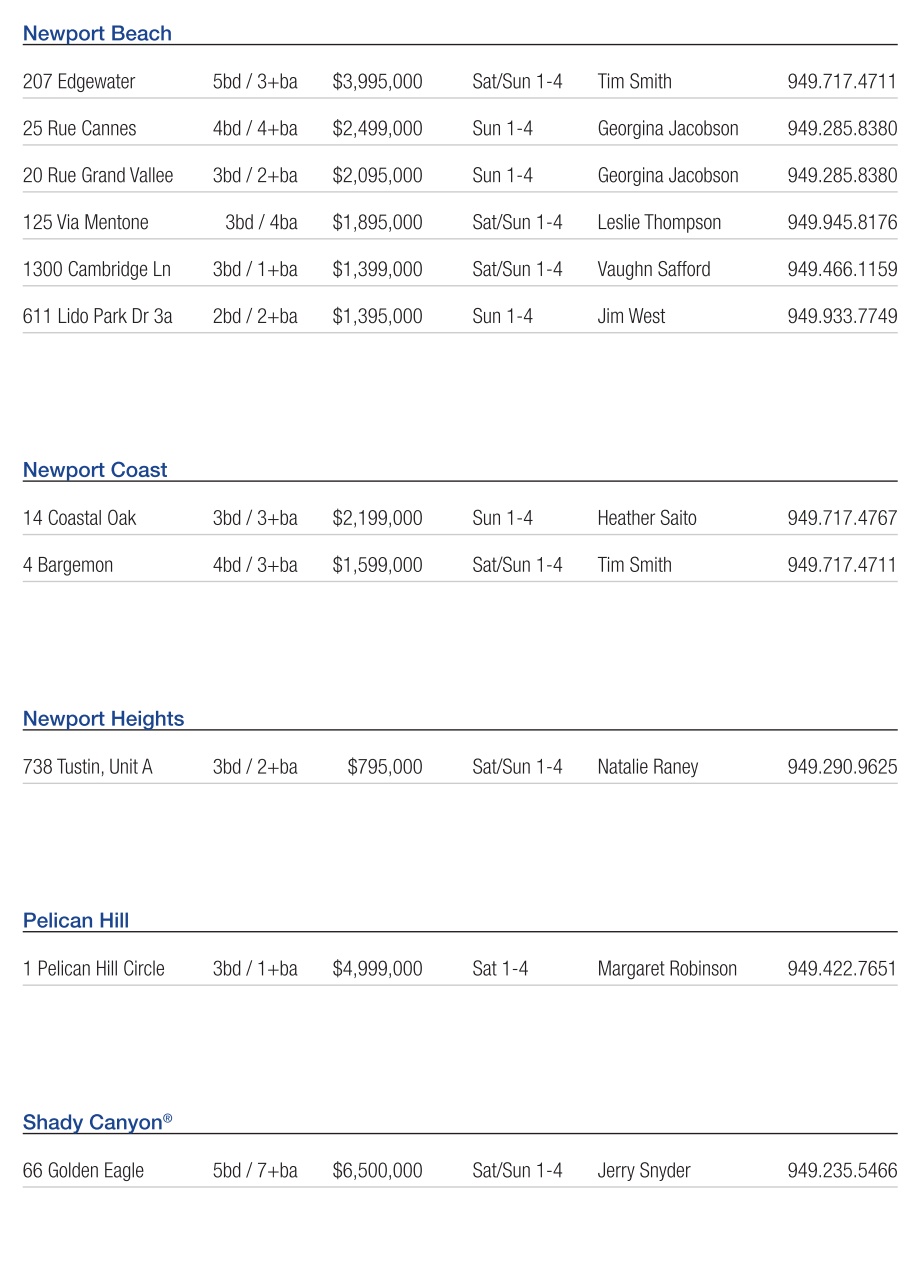Click the Shady Canyon heading

coord(93,1123)
